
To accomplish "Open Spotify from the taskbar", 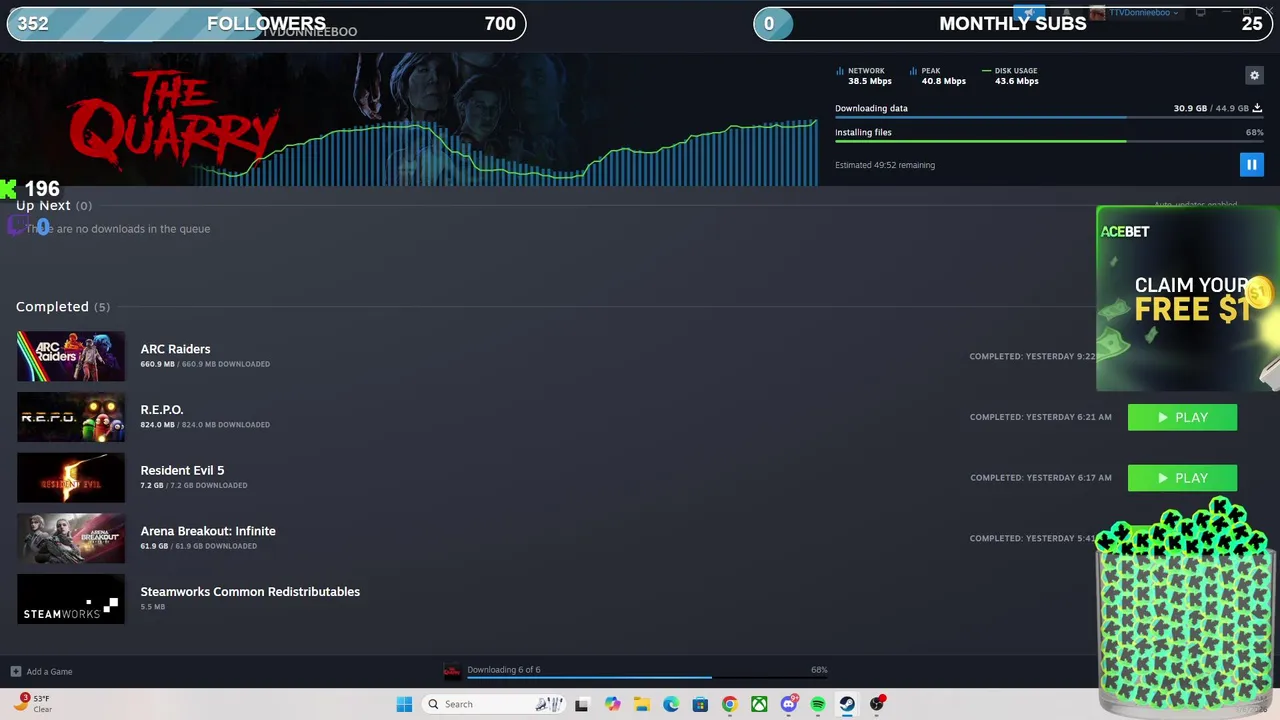I will coord(818,704).
